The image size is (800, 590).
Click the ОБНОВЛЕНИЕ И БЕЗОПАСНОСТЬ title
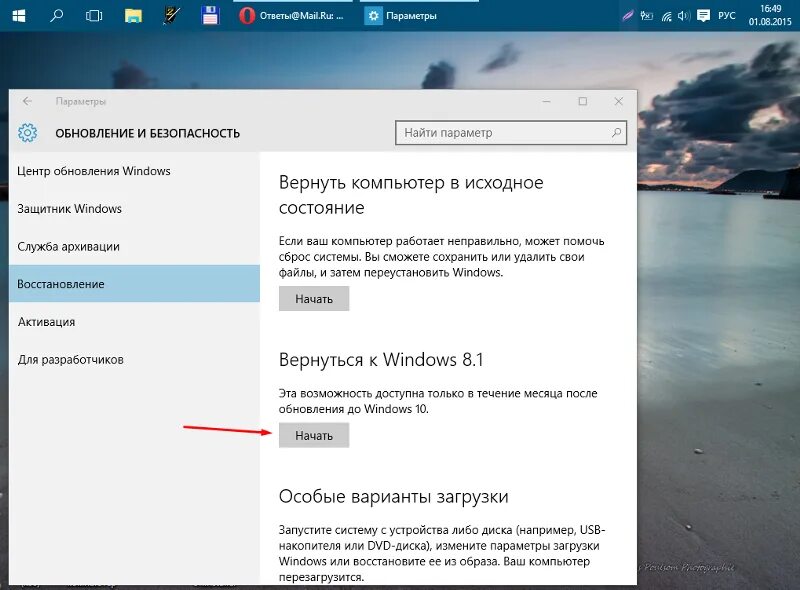pos(147,133)
